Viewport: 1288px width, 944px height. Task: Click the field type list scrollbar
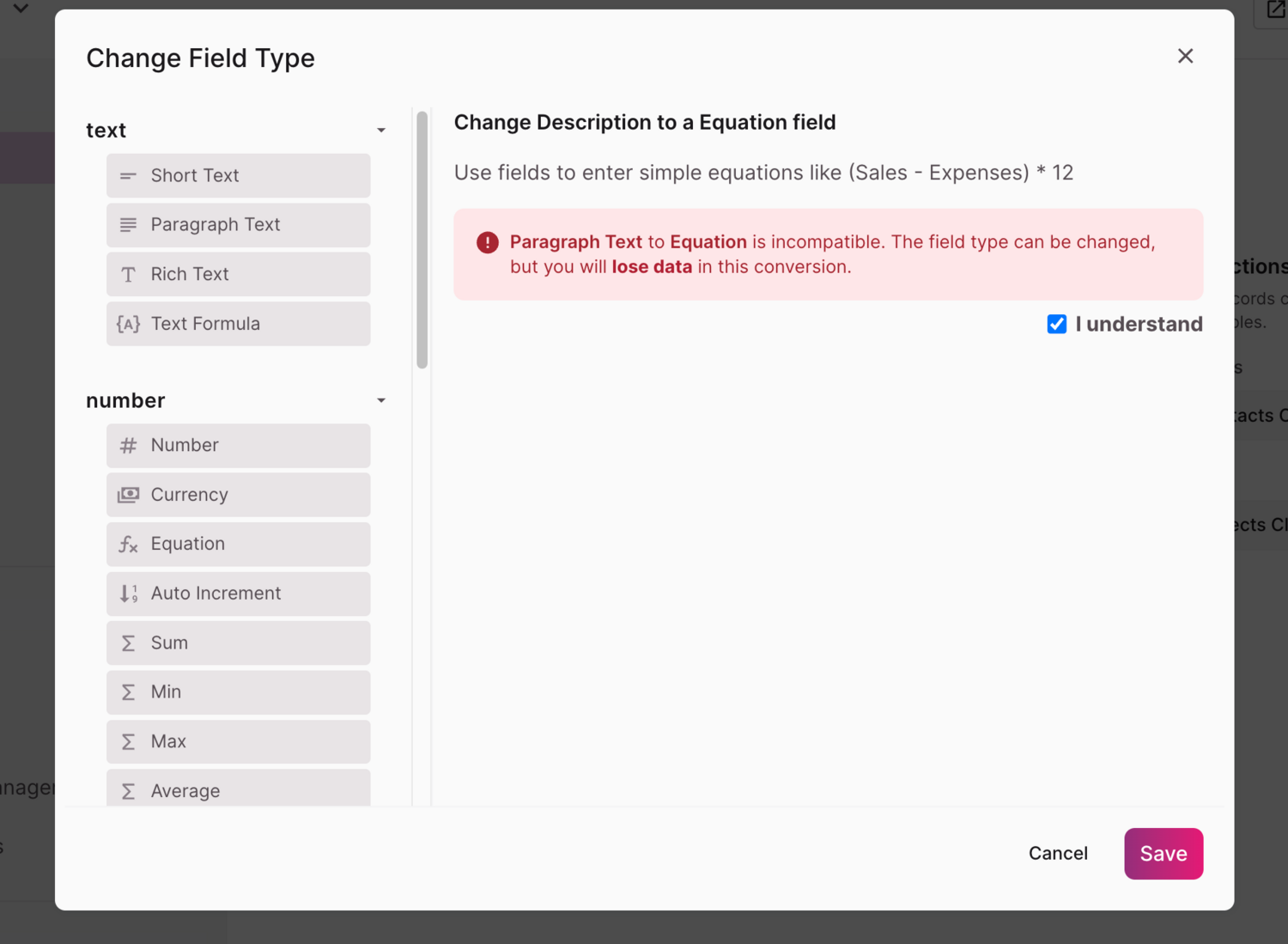coord(422,241)
